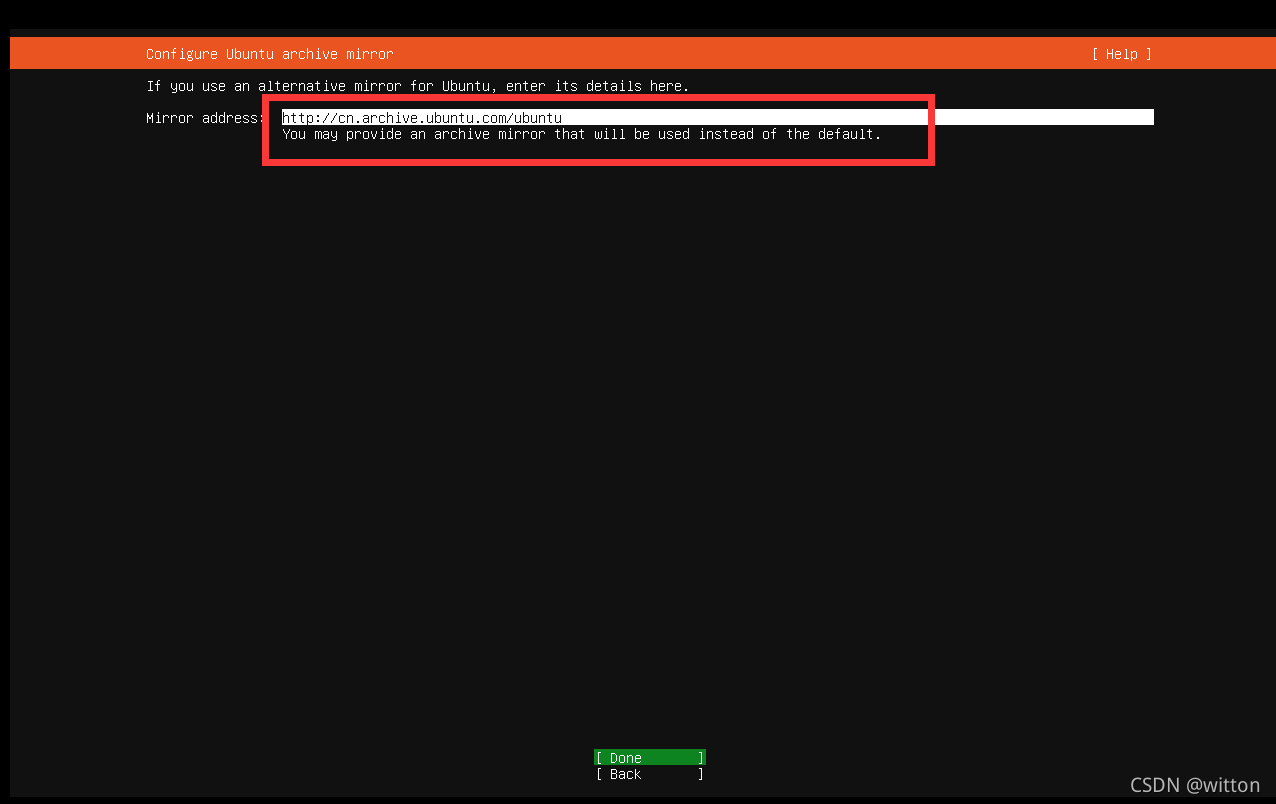
Task: Open the Help menu
Action: pyautogui.click(x=1121, y=54)
